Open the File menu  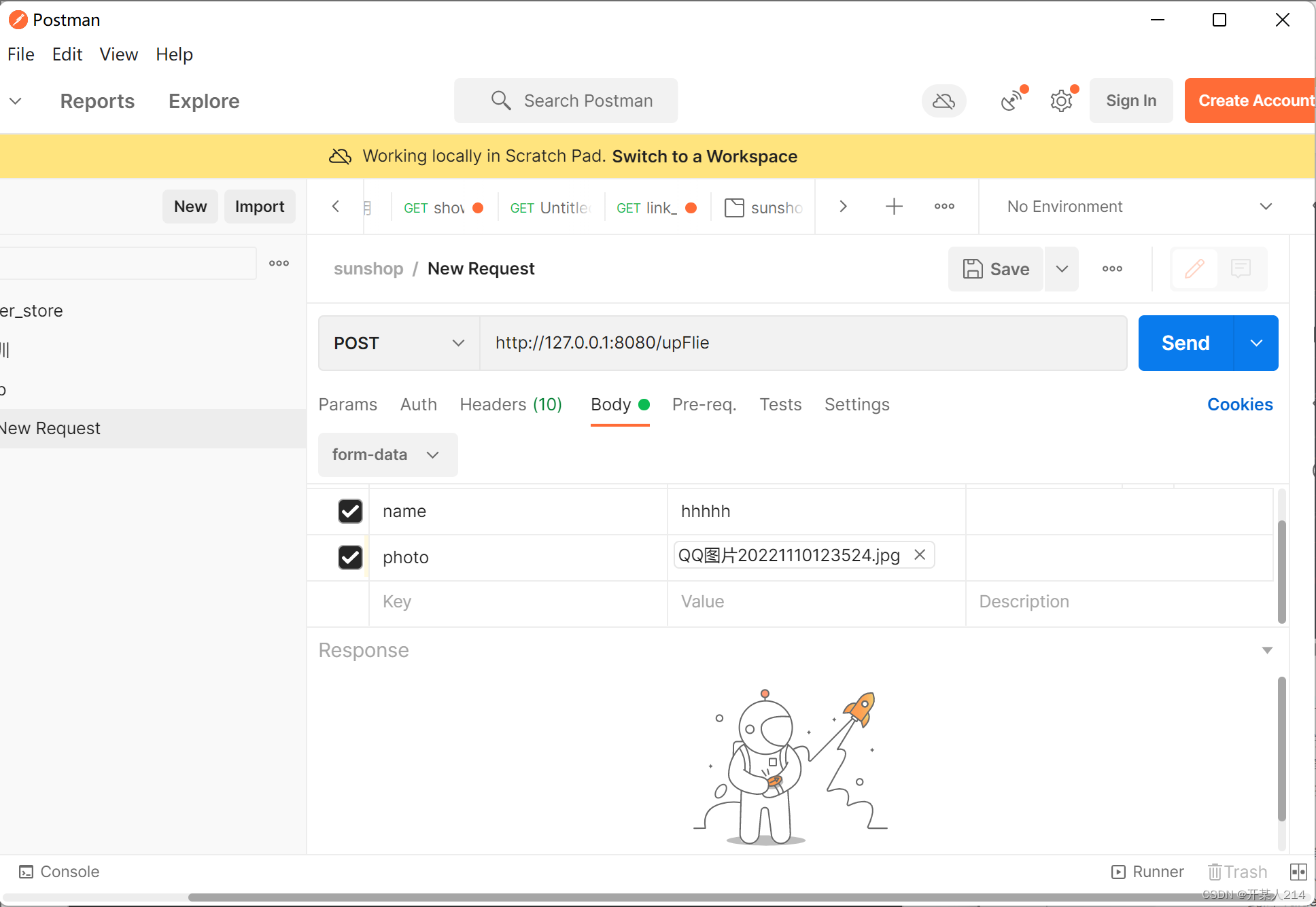click(x=20, y=54)
